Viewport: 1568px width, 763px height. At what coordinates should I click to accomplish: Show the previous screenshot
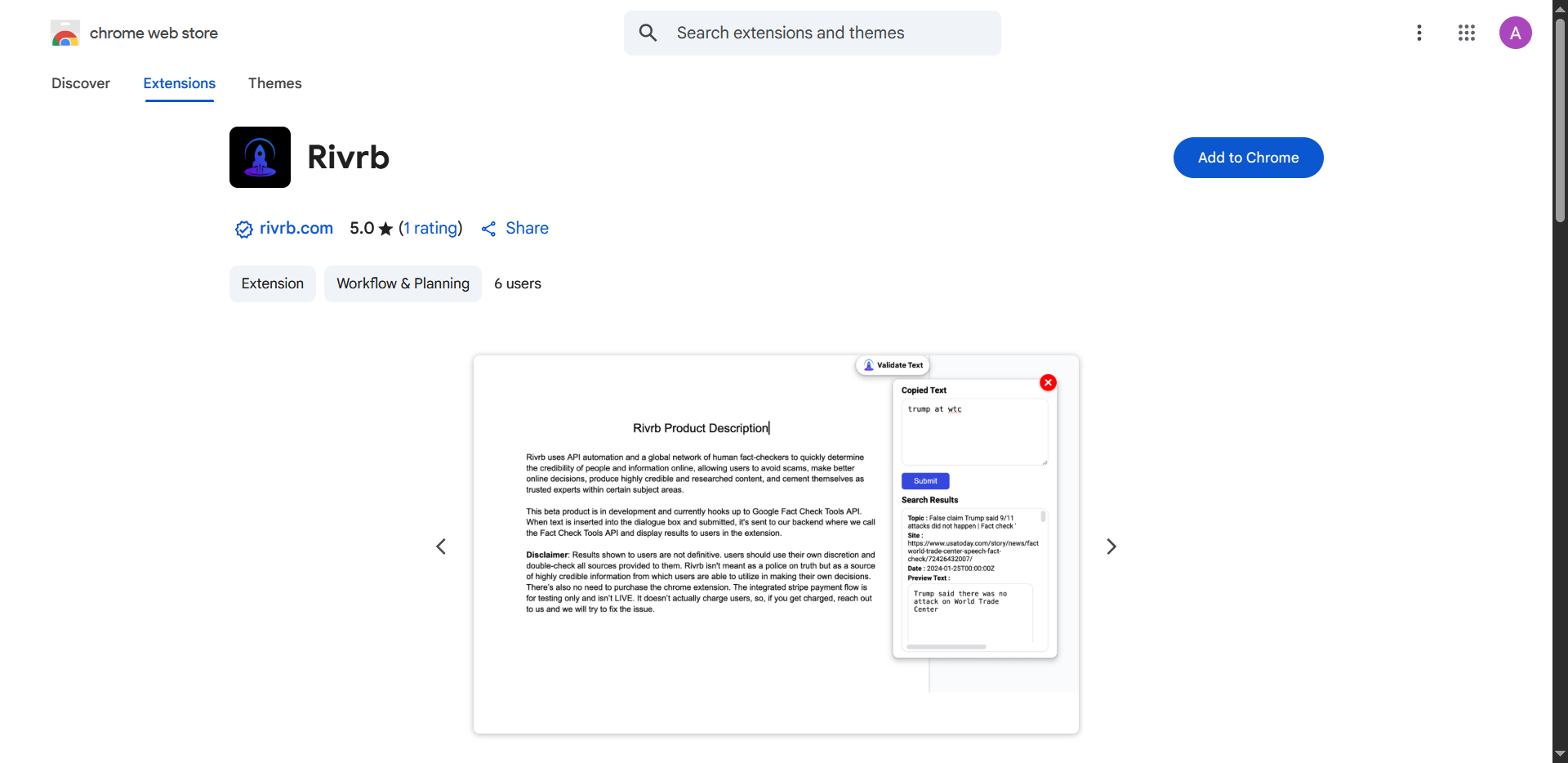pyautogui.click(x=441, y=547)
